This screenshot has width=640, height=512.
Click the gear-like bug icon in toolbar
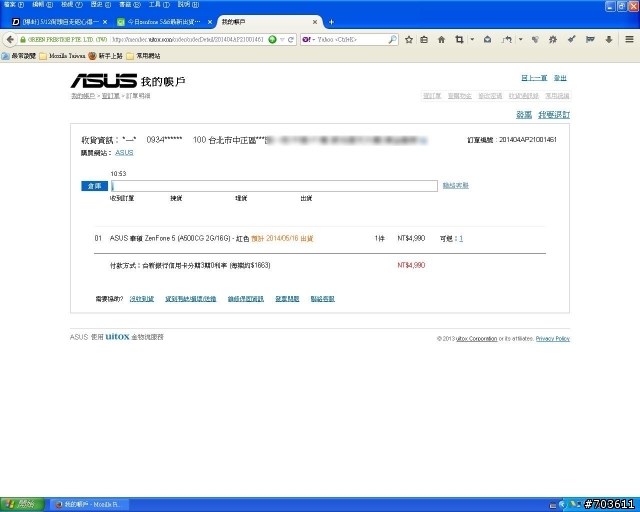click(x=553, y=40)
